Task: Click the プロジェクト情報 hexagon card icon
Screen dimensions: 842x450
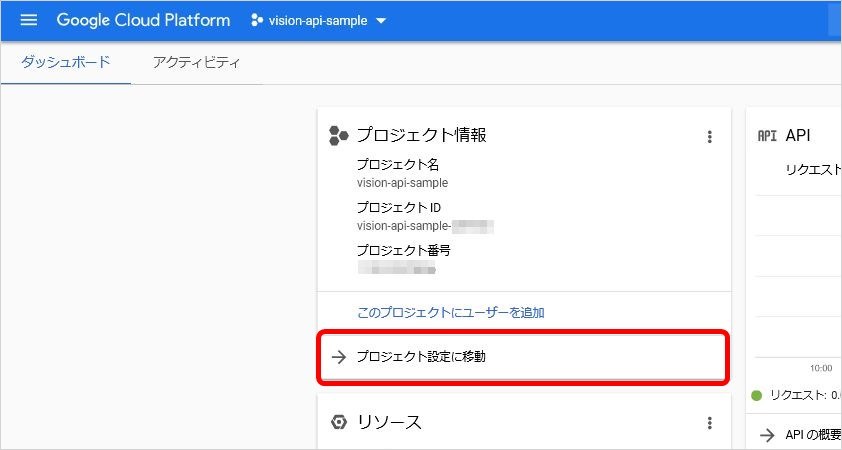Action: pos(338,136)
